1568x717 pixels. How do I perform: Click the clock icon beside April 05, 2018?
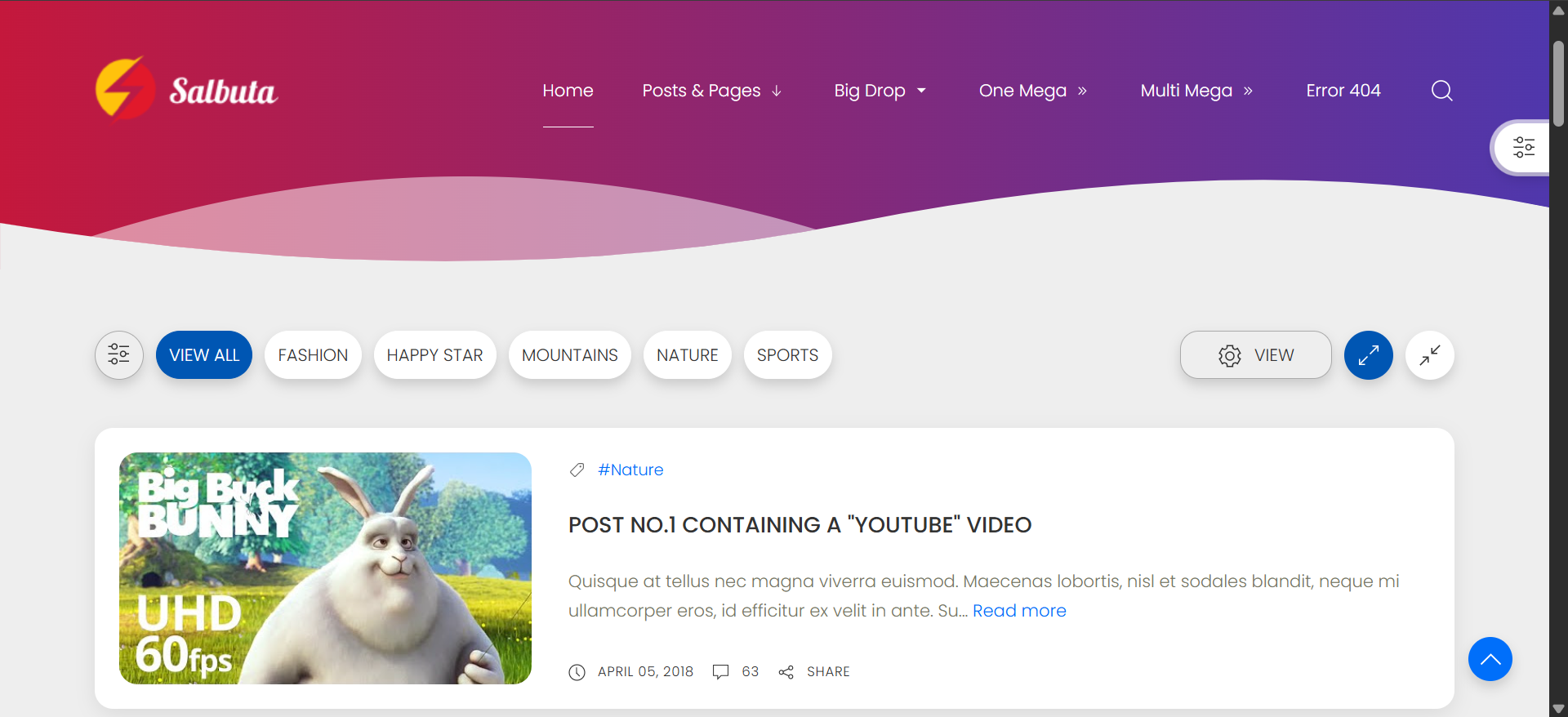(x=577, y=672)
